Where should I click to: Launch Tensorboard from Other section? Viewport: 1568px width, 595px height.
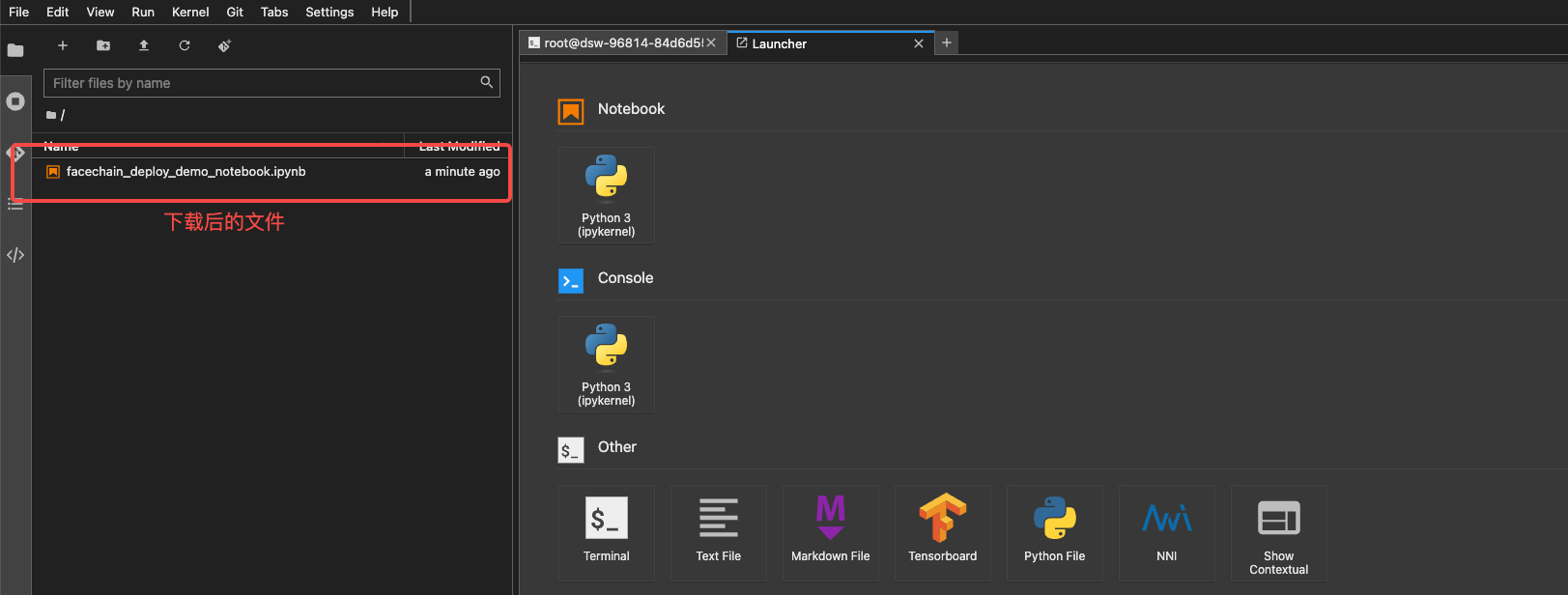[x=942, y=532]
